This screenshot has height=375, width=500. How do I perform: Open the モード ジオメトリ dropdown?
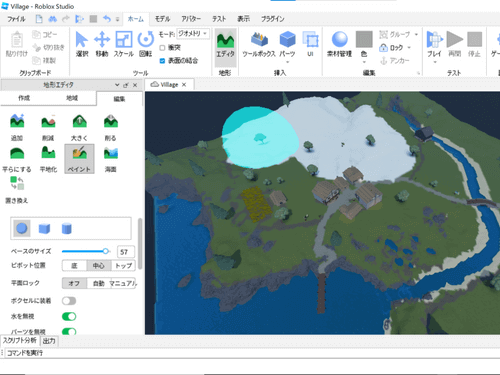193,33
